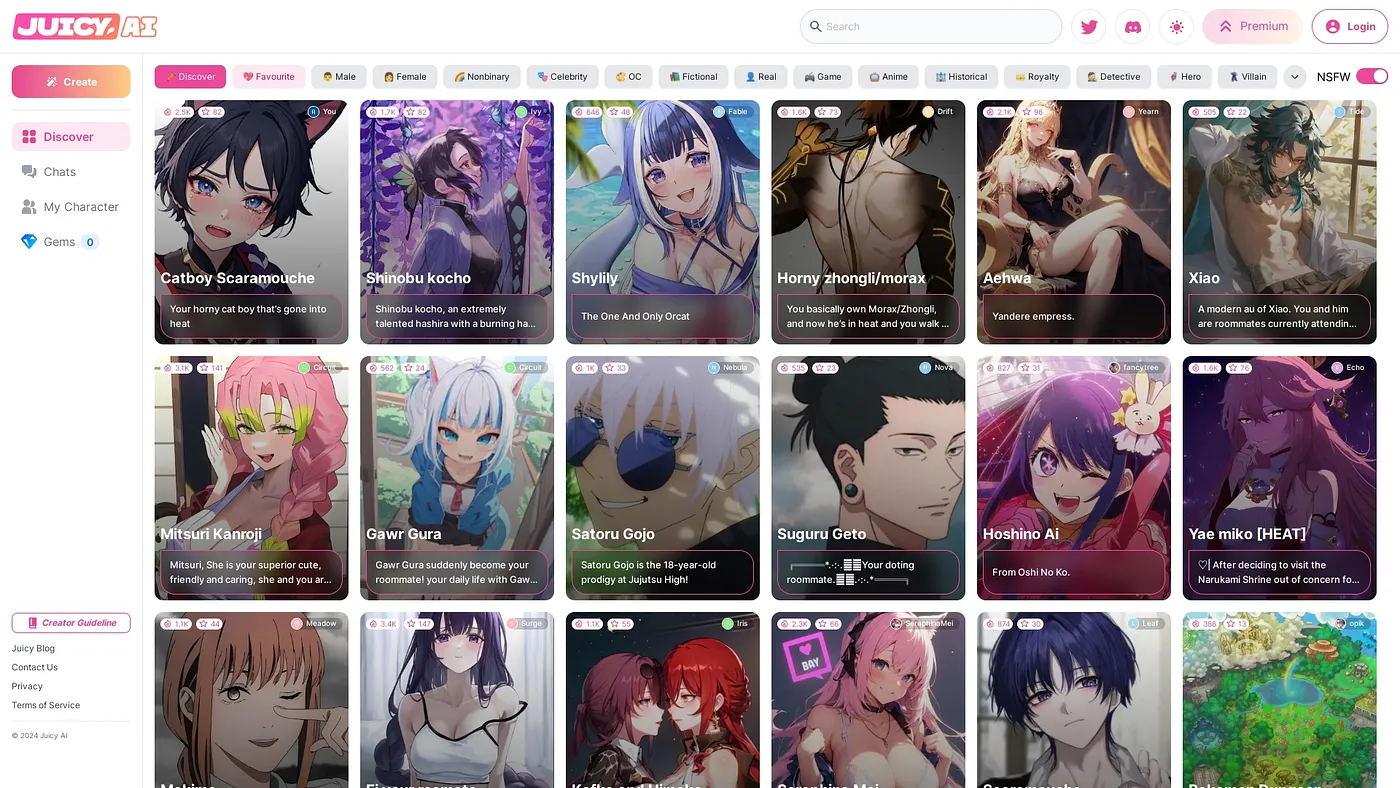Click chat count on Aehwa card
Image resolution: width=1400 pixels, height=788 pixels.
tap(997, 112)
